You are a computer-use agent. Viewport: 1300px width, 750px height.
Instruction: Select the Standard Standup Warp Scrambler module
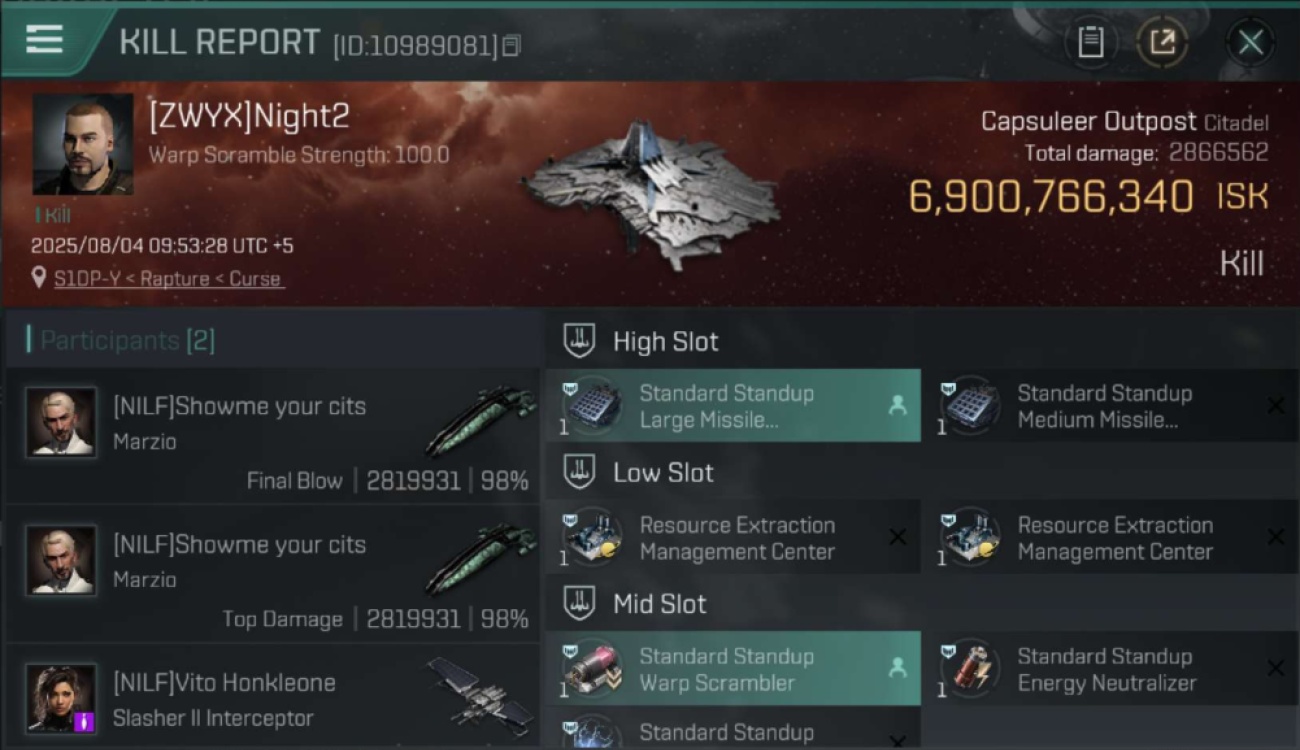733,669
